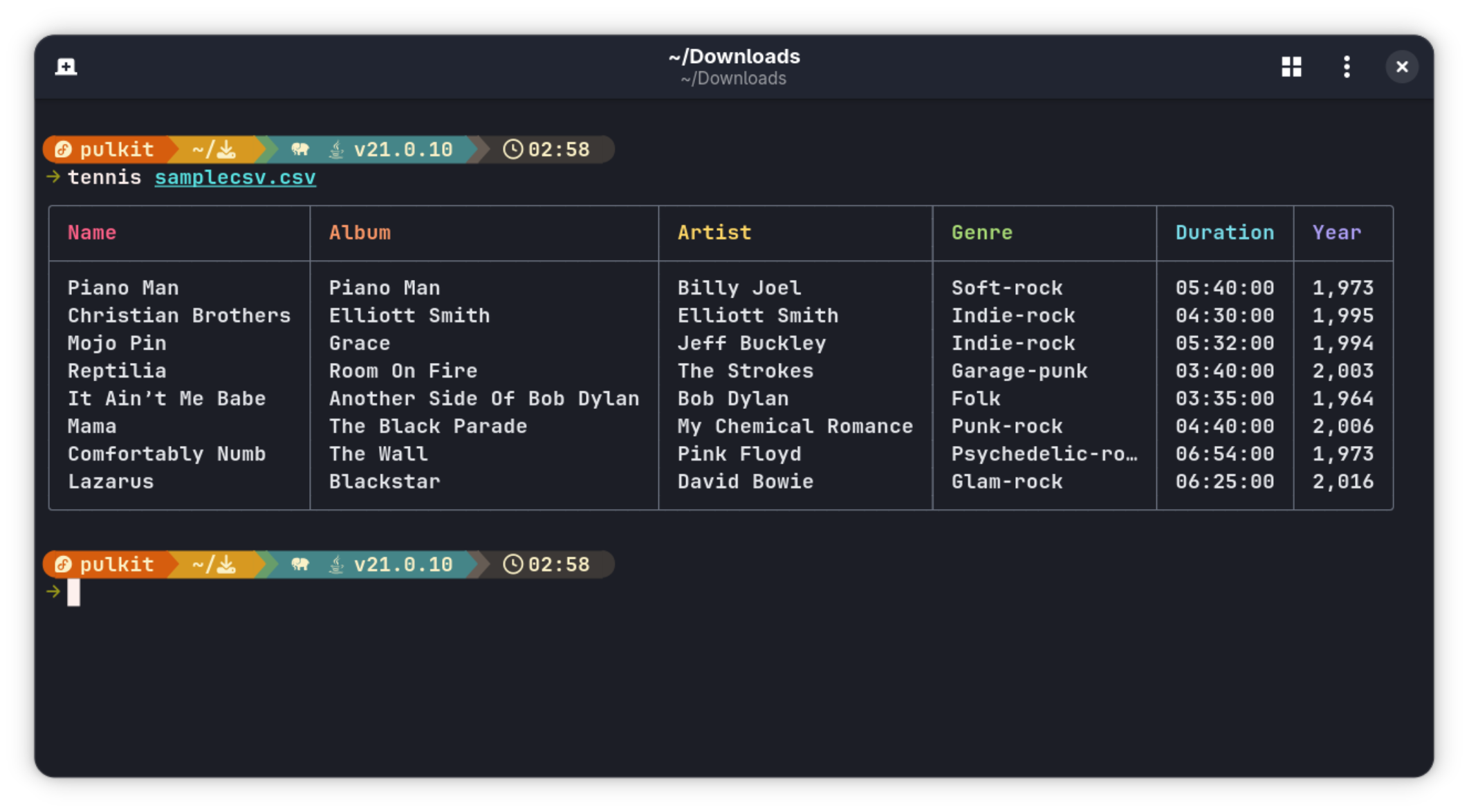Click the tab overview grid icon

pyautogui.click(x=1291, y=66)
